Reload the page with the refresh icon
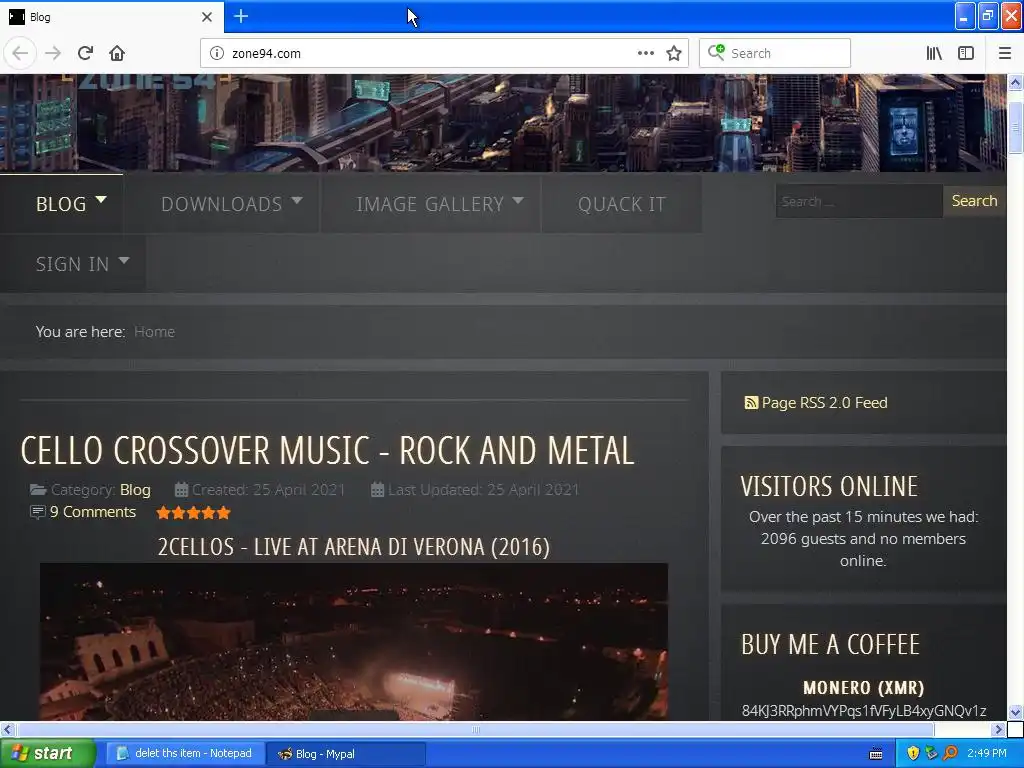 coord(85,53)
